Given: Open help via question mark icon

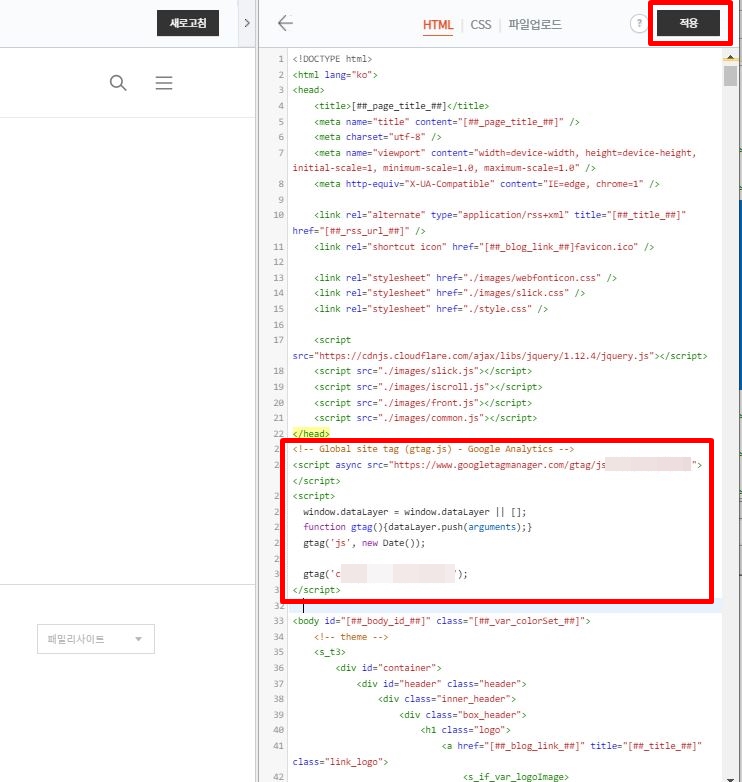Looking at the screenshot, I should point(639,23).
